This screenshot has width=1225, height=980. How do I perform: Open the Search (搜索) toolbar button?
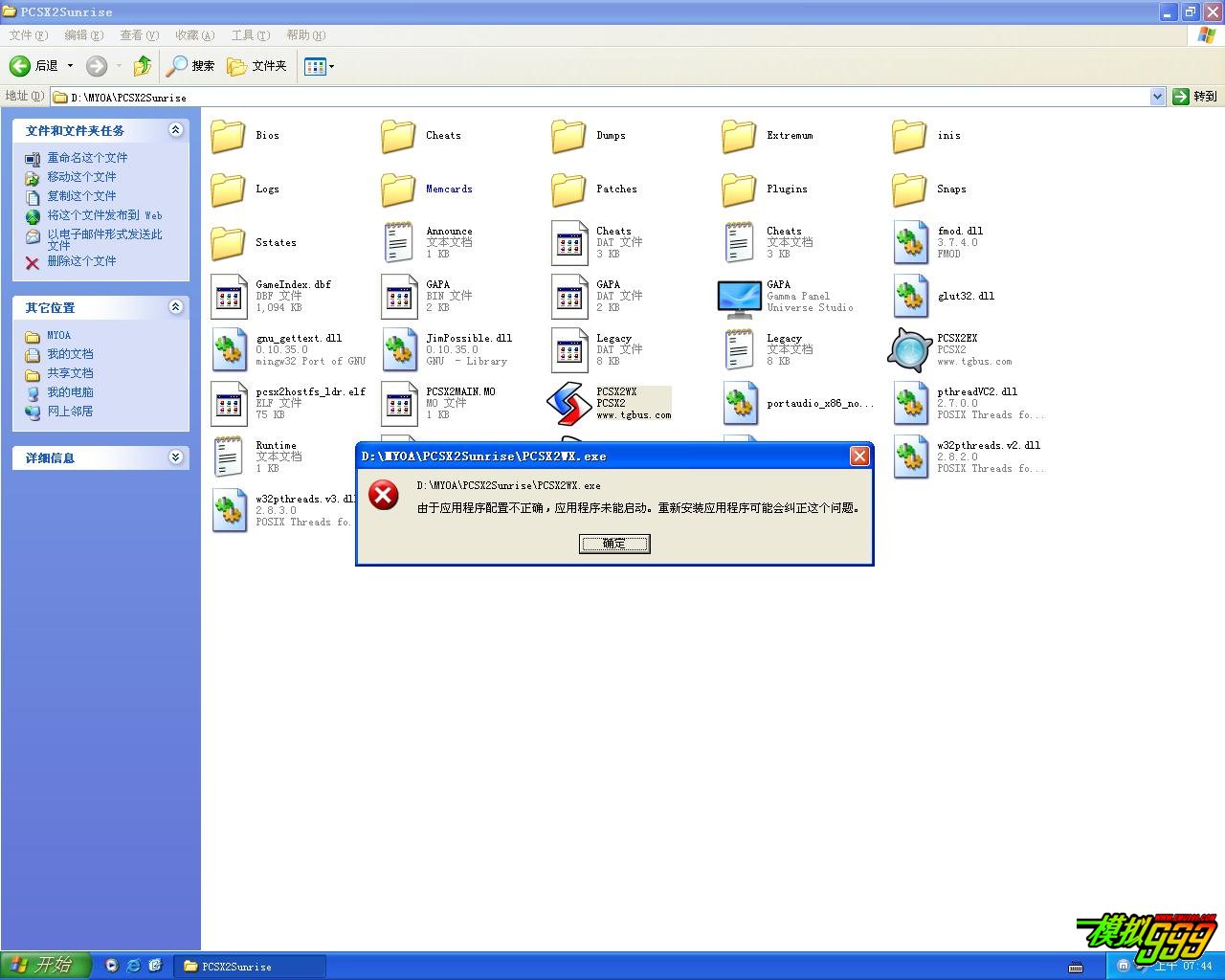190,66
